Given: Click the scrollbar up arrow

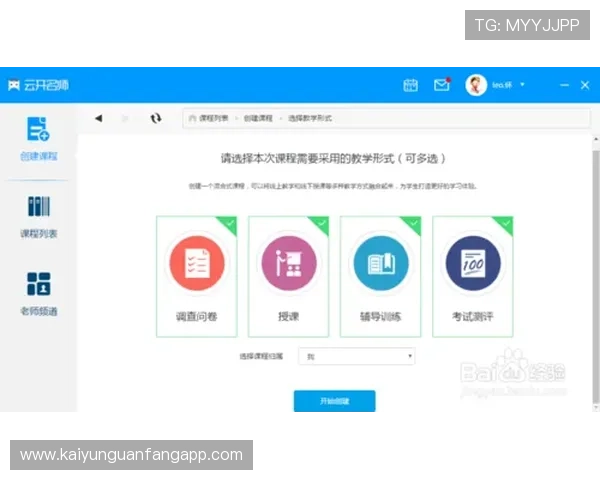Looking at the screenshot, I should click(596, 140).
